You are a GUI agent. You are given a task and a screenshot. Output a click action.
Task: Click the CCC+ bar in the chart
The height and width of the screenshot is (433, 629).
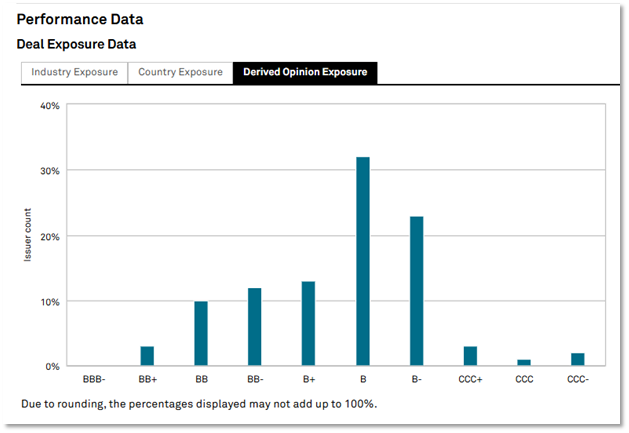[470, 357]
